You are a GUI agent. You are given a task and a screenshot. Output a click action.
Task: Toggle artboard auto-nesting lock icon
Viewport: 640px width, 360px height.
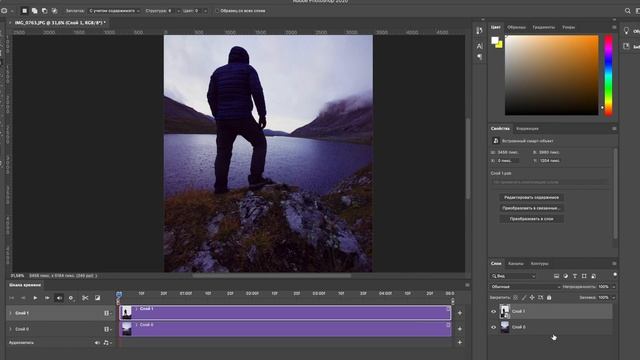[540, 298]
